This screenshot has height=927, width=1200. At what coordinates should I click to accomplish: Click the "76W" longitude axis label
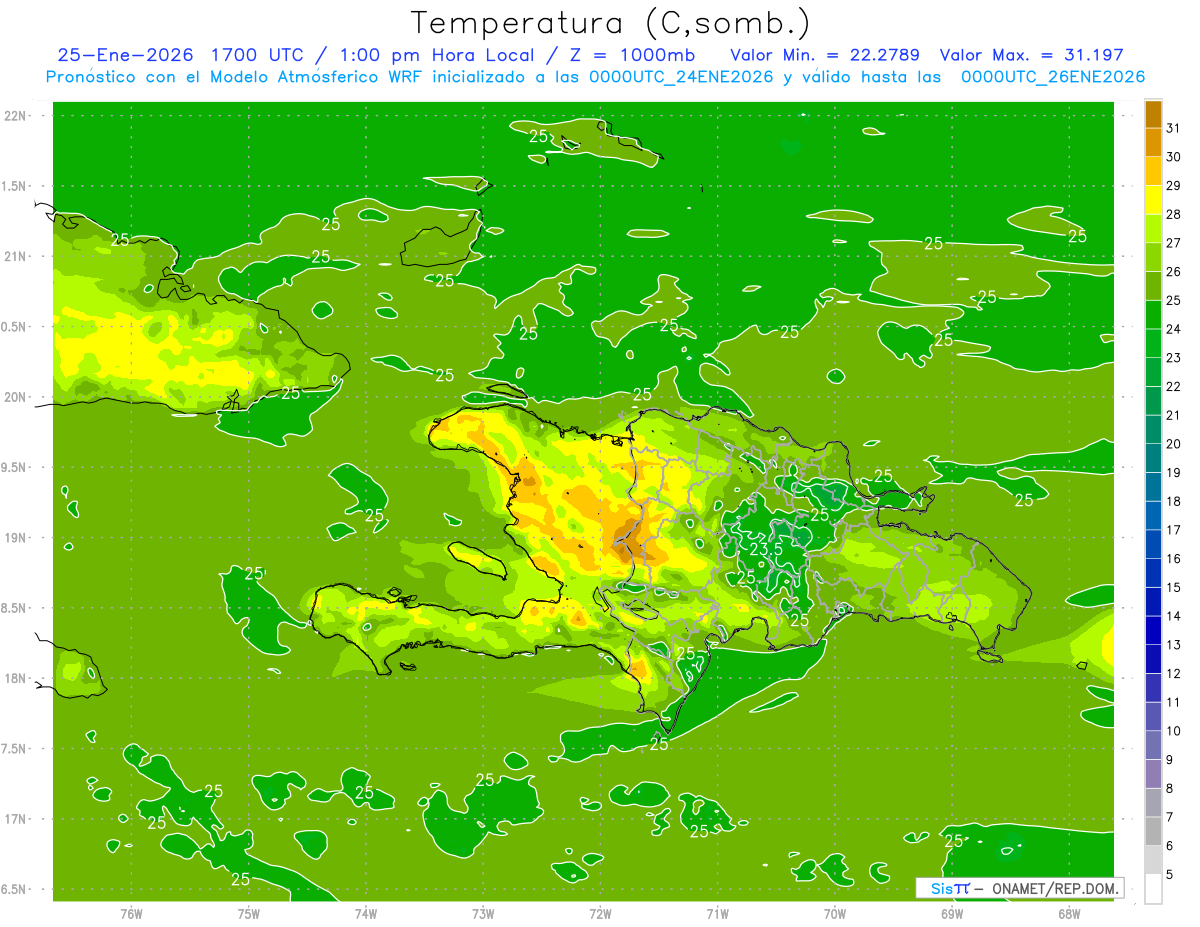pos(131,914)
